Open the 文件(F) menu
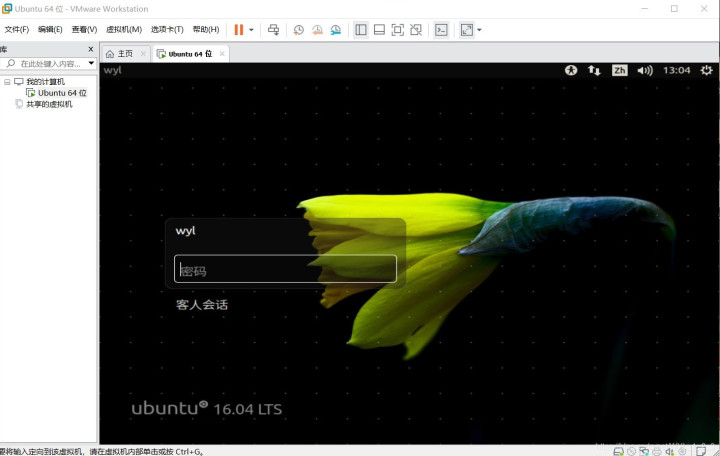The height and width of the screenshot is (456, 720). tap(17, 29)
